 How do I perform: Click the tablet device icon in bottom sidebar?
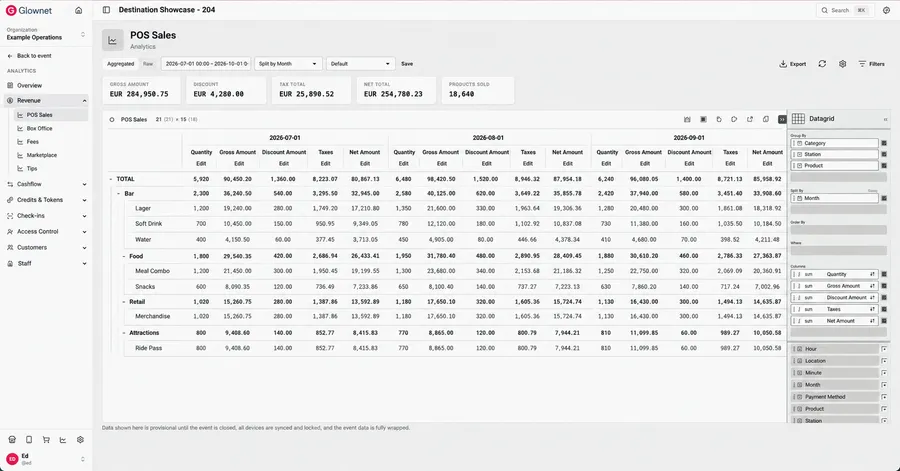click(x=29, y=439)
